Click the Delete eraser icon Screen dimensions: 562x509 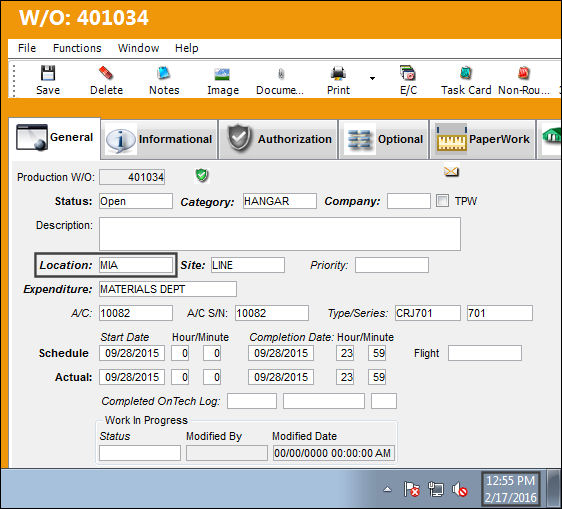point(106,73)
